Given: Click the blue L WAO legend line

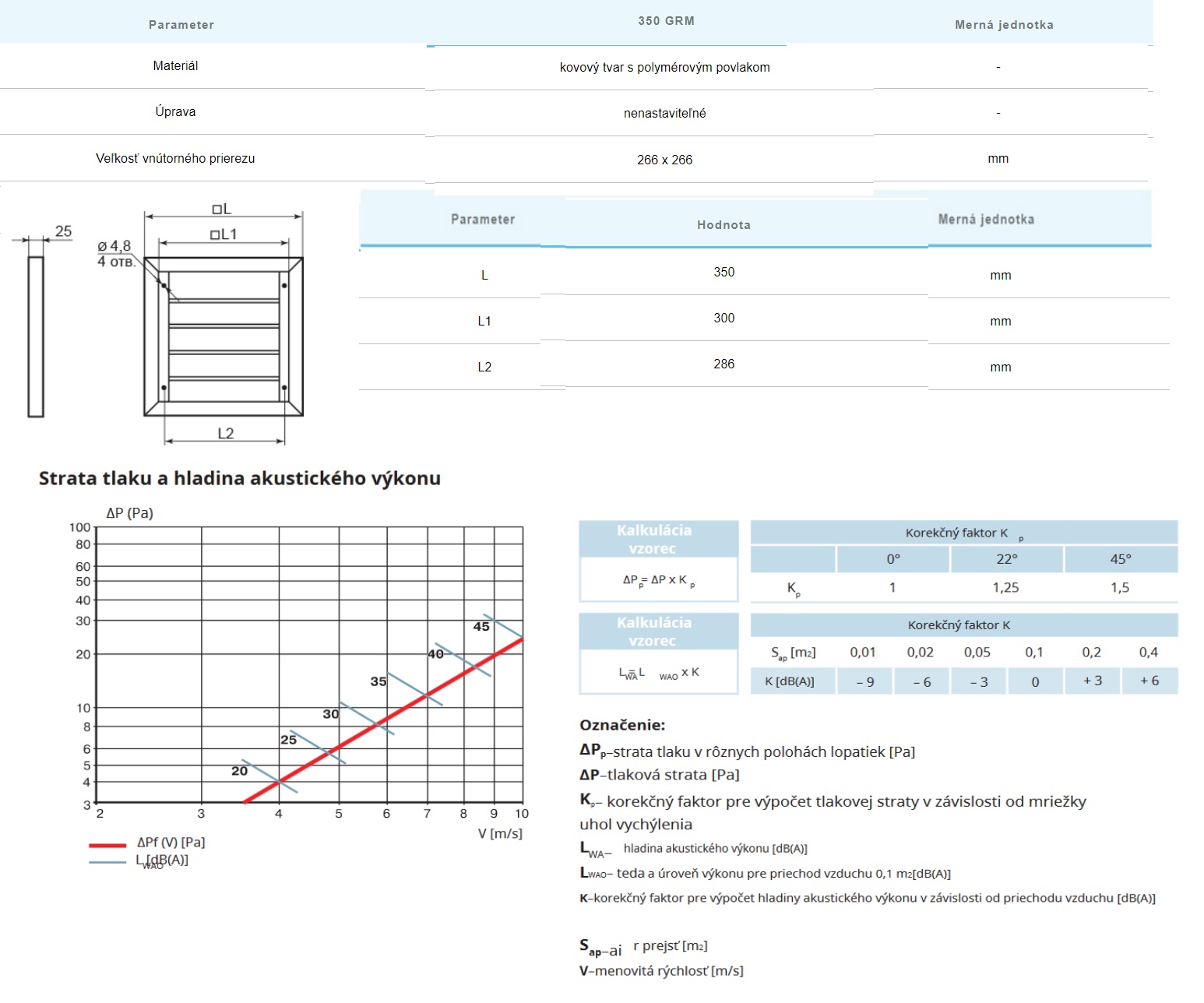Looking at the screenshot, I should pyautogui.click(x=107, y=862).
